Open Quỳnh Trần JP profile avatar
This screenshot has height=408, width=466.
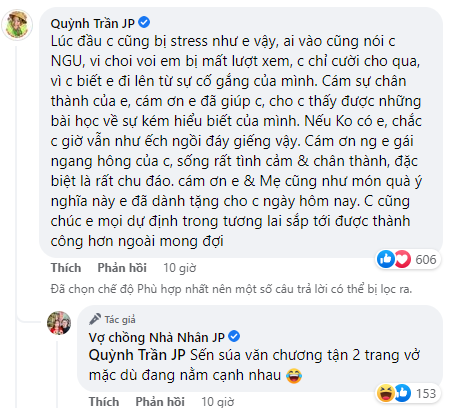tap(17, 25)
